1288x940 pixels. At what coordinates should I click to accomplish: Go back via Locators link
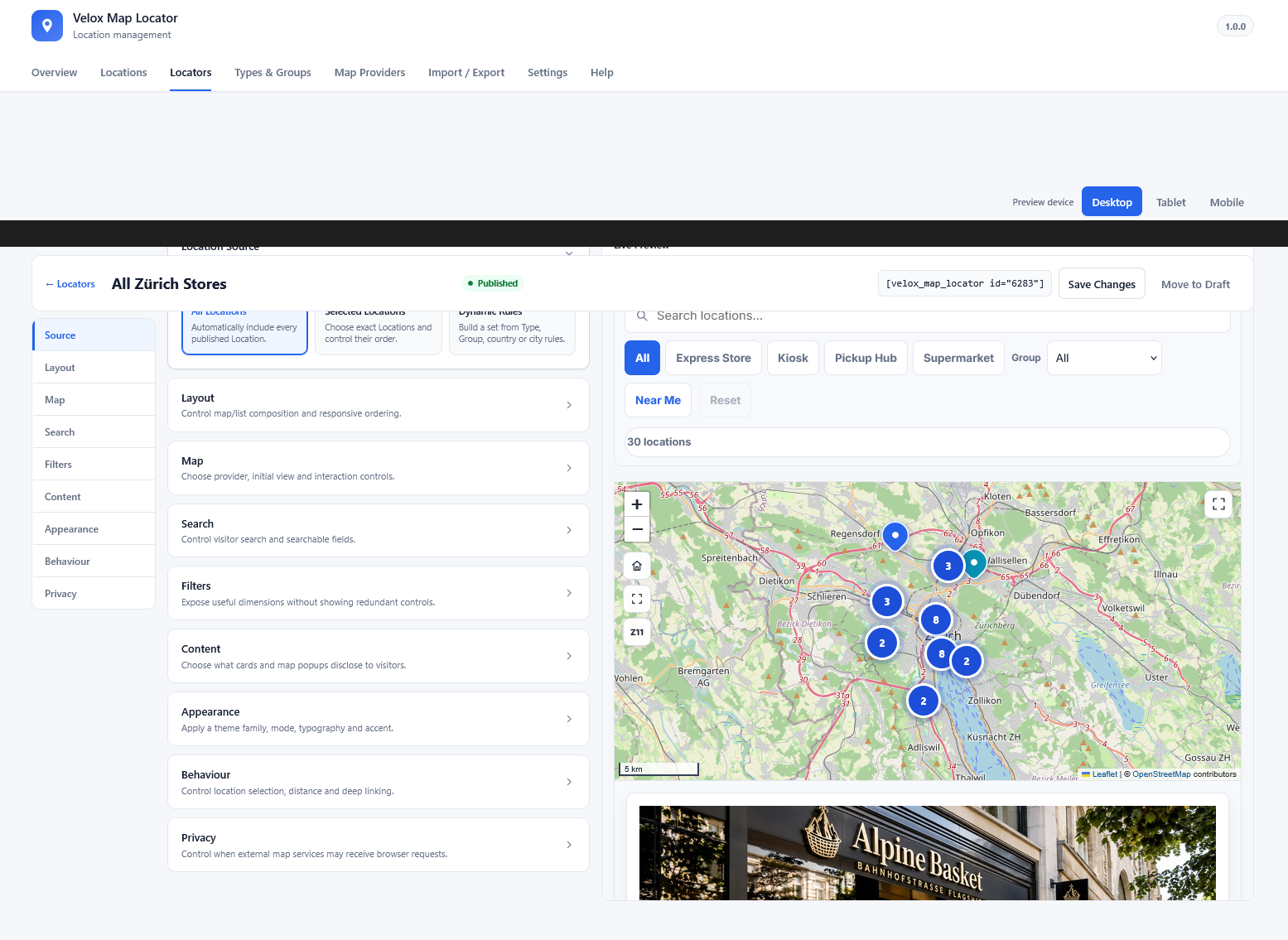tap(70, 284)
